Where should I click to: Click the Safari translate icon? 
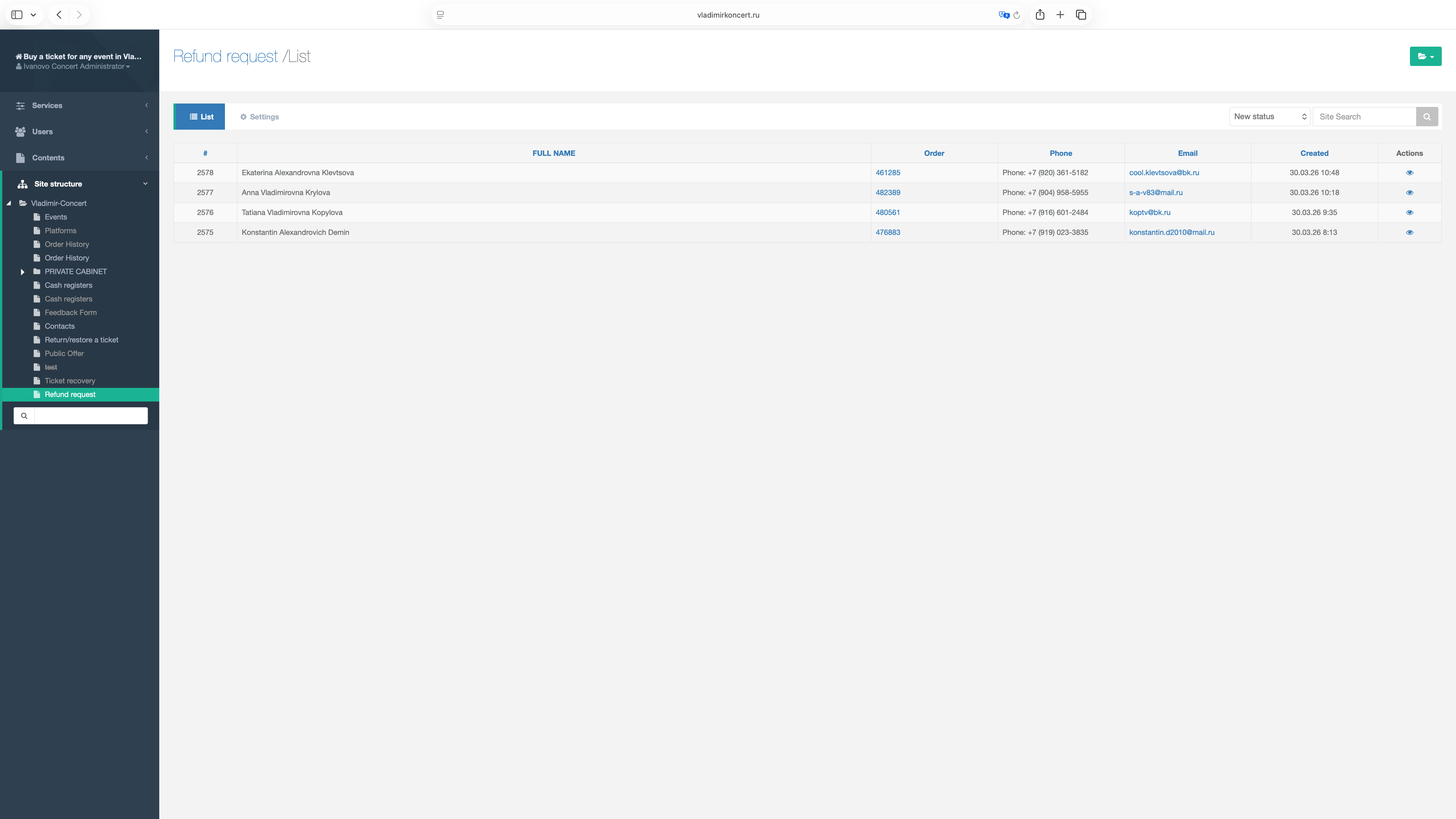coord(1003,15)
